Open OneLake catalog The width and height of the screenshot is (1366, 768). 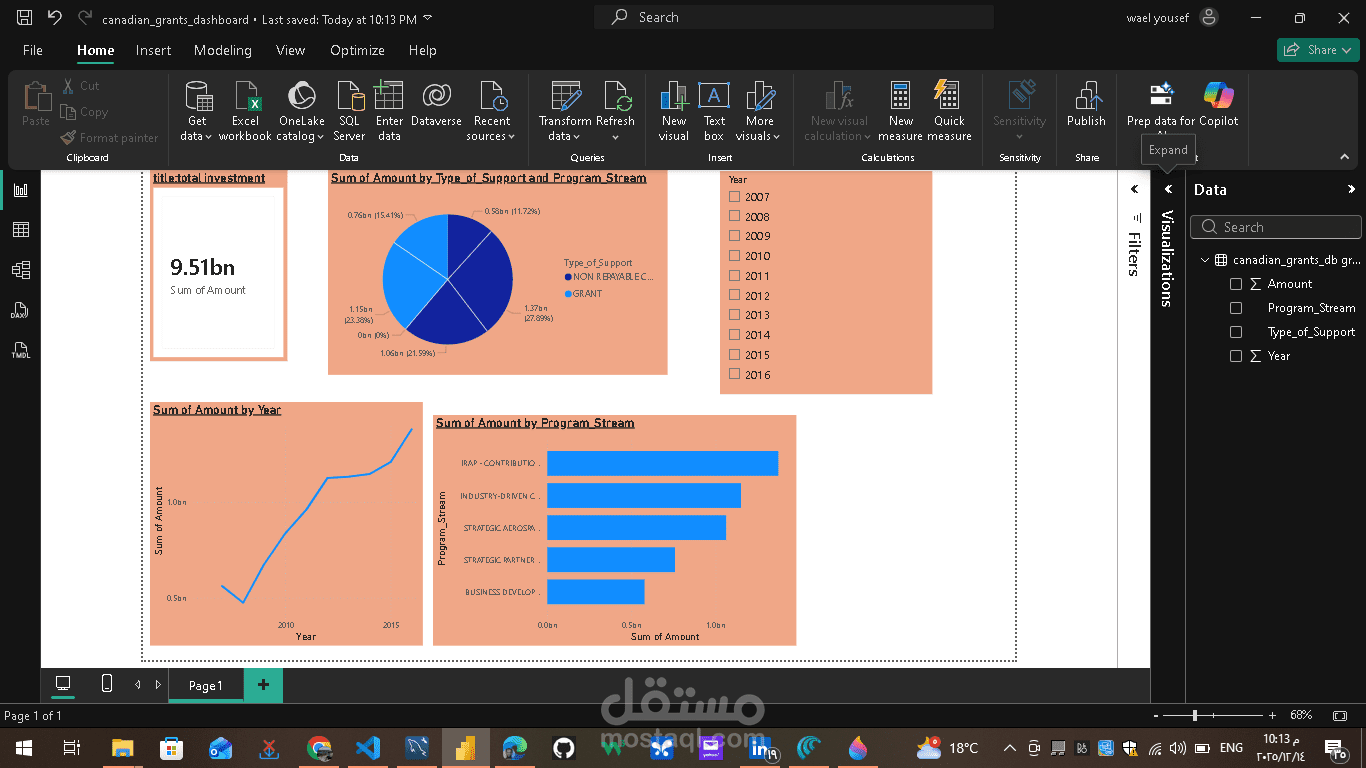(301, 111)
